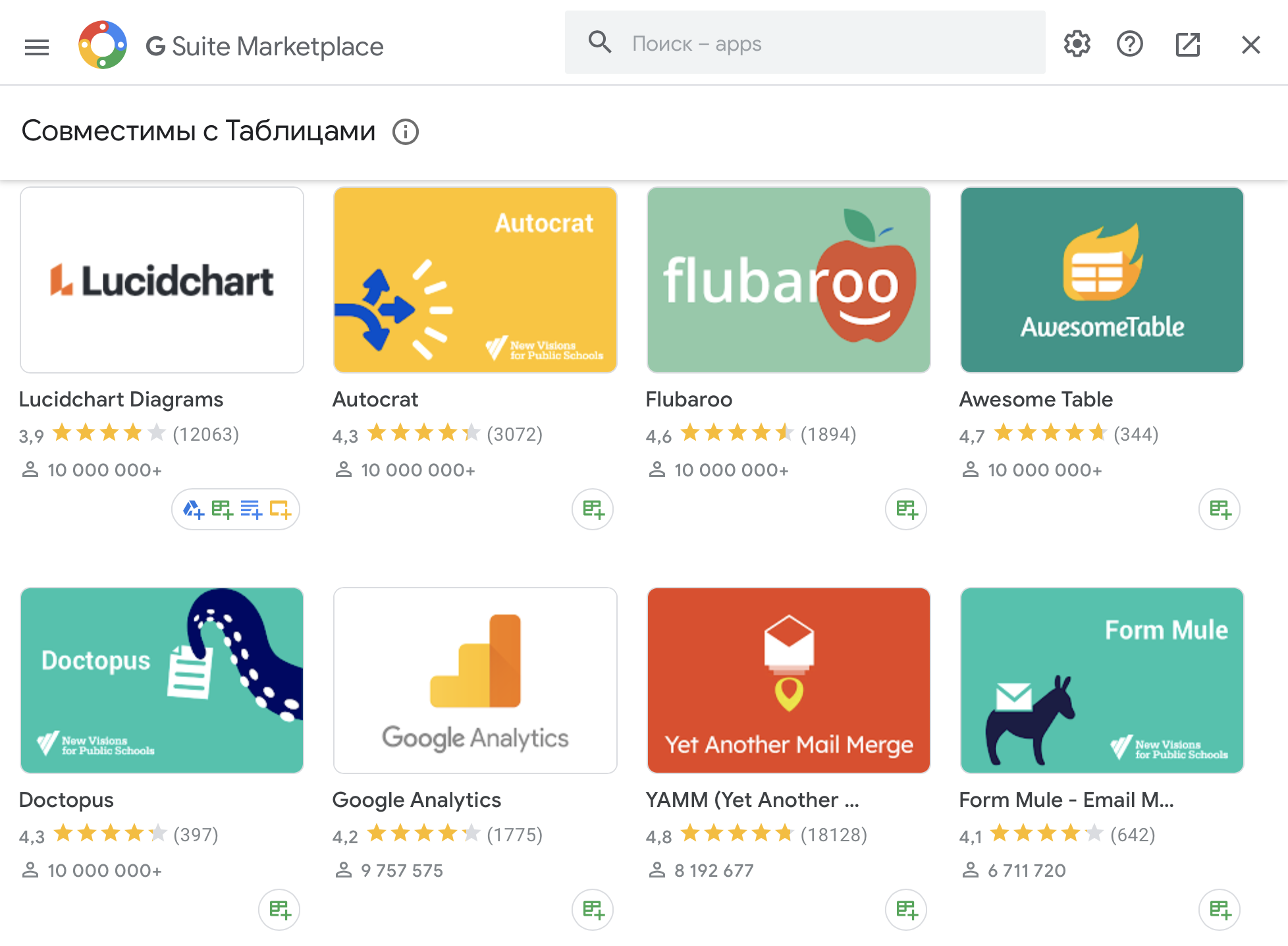Open the Lucidchart thumbnail card
1288x946 pixels.
[162, 280]
